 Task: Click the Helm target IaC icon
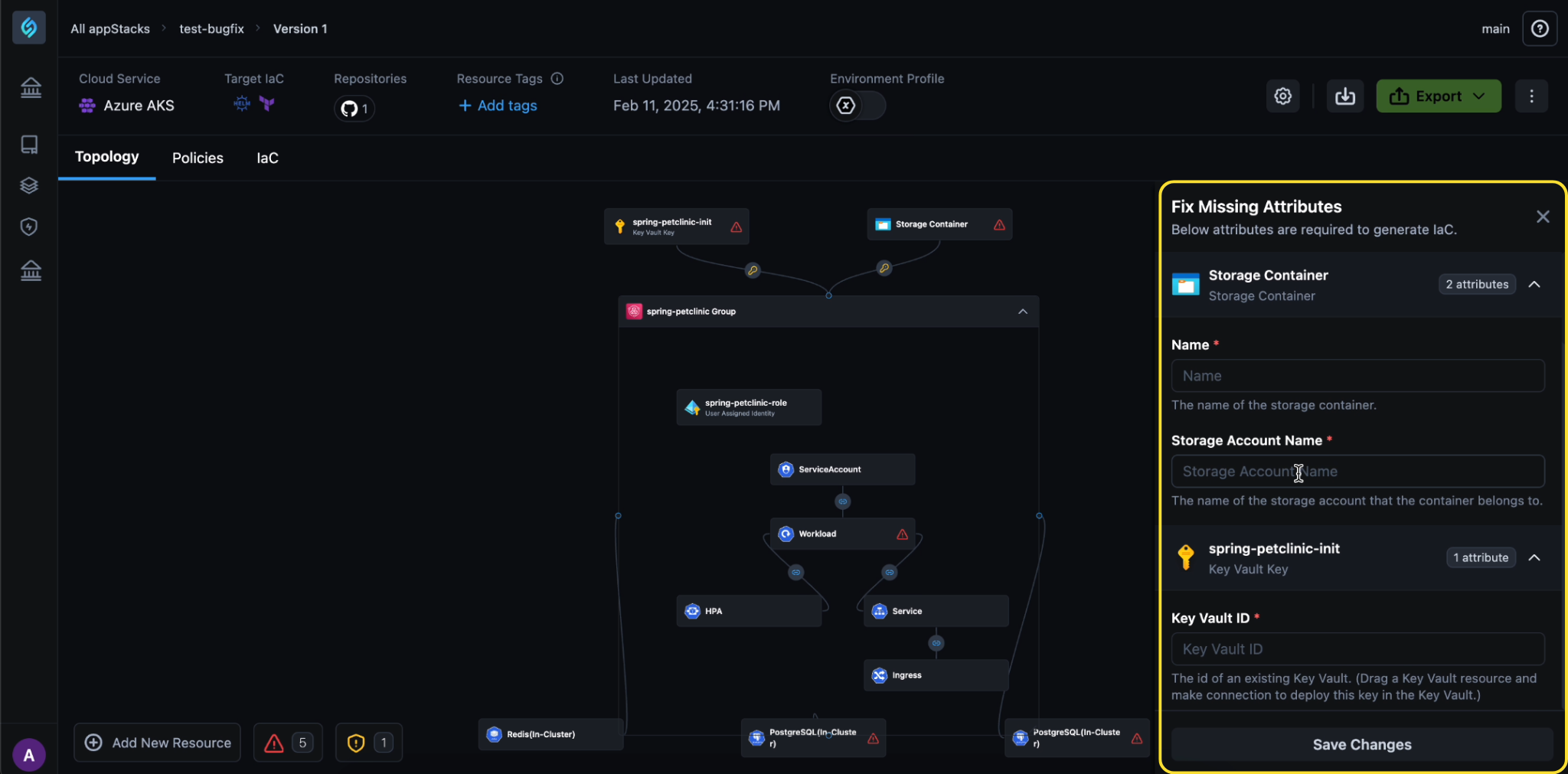click(x=242, y=103)
